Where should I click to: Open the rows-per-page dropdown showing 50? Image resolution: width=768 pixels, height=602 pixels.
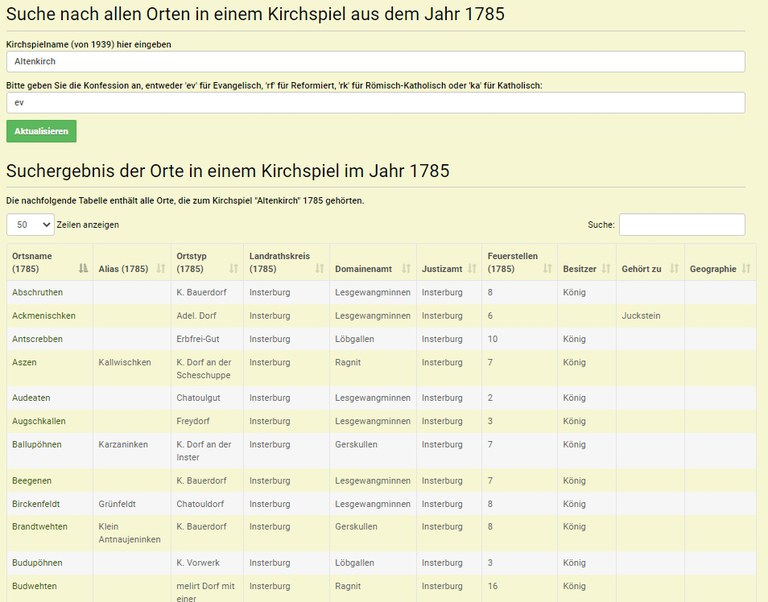(x=30, y=224)
